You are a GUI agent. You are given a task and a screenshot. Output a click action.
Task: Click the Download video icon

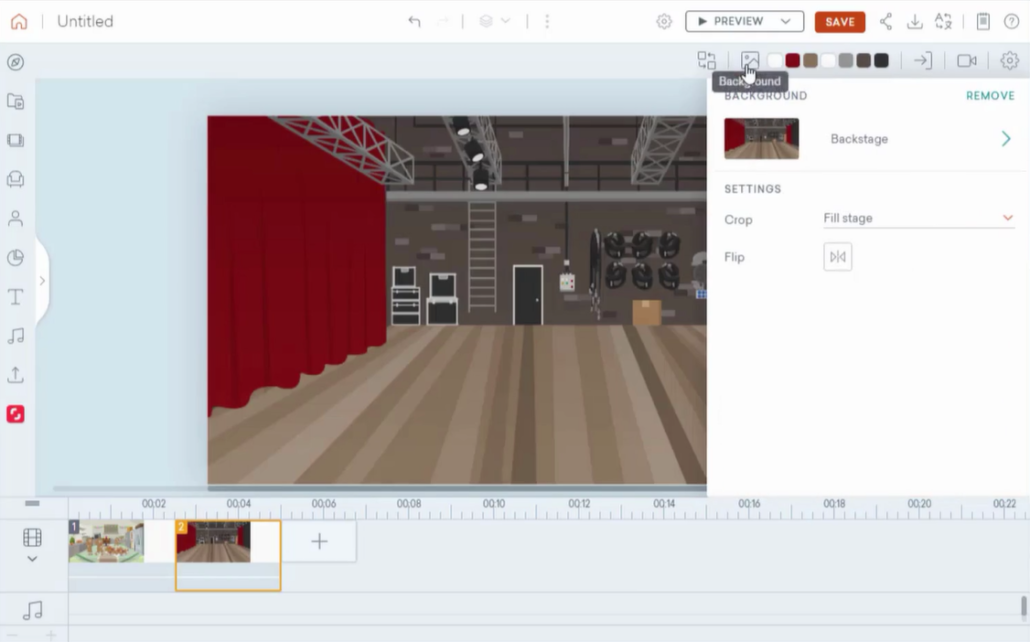[914, 22]
